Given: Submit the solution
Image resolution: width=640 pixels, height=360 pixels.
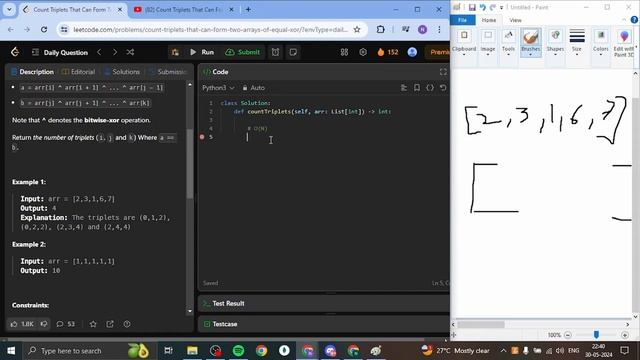Looking at the screenshot, I should (x=242, y=52).
